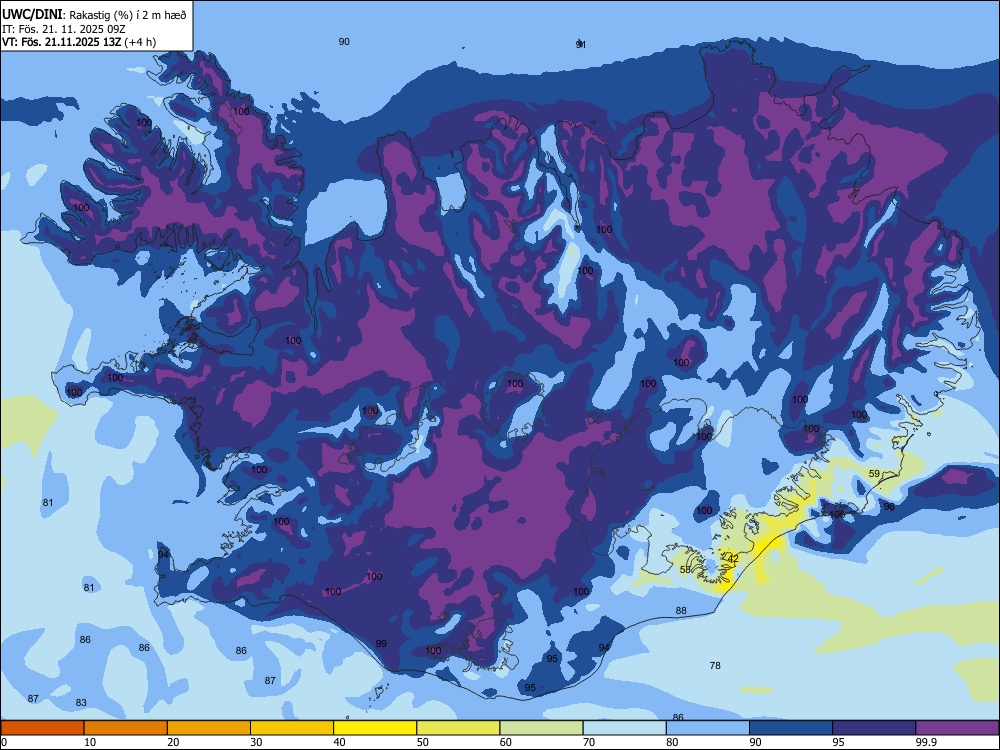Click the legend tick label '50'
This screenshot has height=750, width=1000.
point(423,742)
